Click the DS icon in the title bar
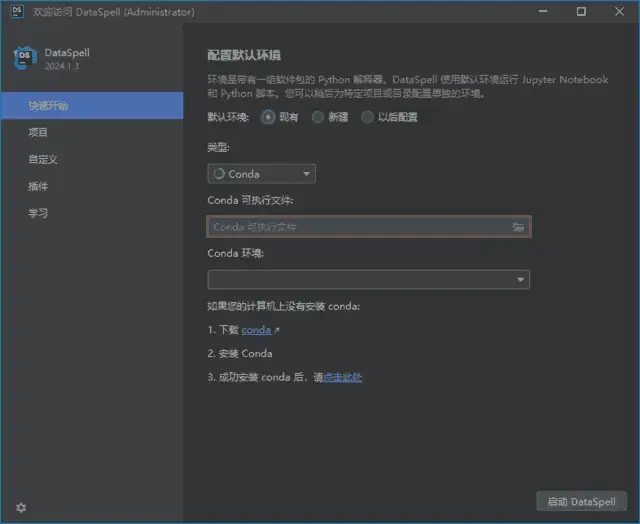 17,11
